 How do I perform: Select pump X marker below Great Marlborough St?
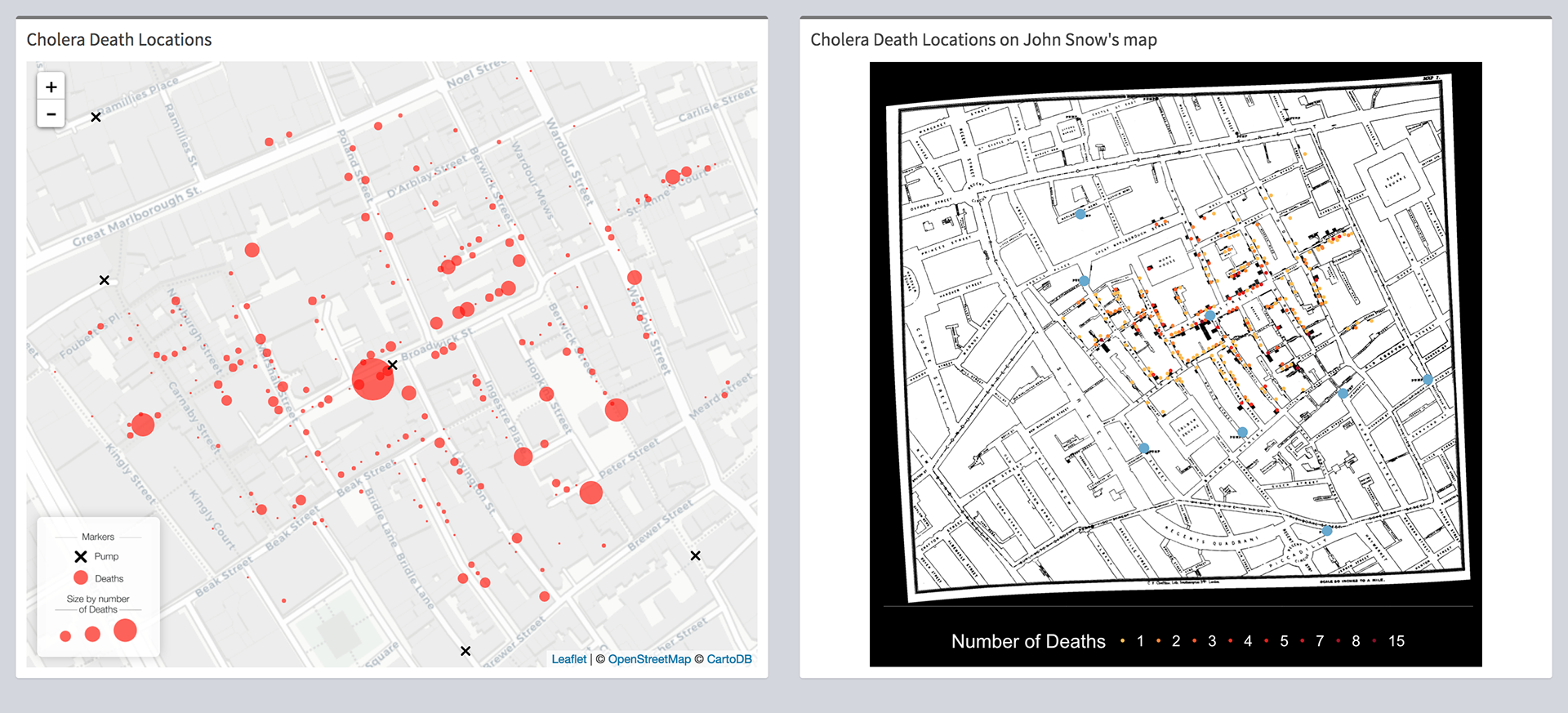click(105, 280)
